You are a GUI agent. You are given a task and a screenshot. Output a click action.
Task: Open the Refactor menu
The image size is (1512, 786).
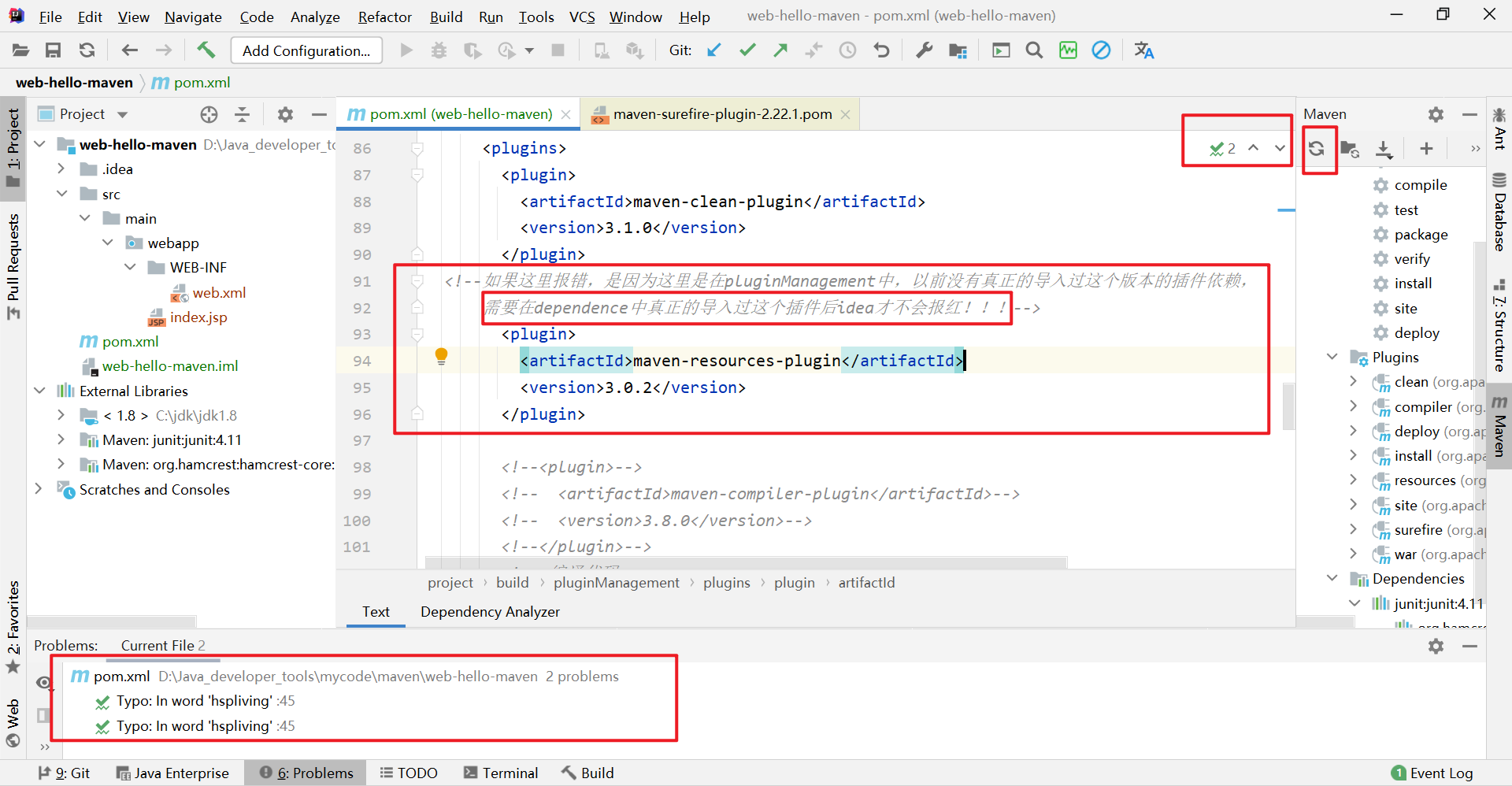(384, 17)
